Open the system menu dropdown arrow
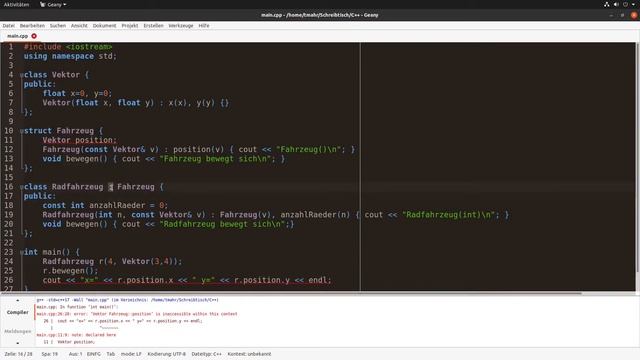Screen dimensions: 640x360 coord(633,4)
